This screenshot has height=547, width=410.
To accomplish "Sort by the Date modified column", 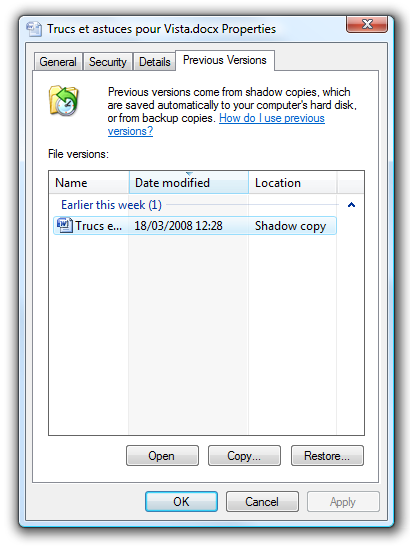I will [x=189, y=182].
